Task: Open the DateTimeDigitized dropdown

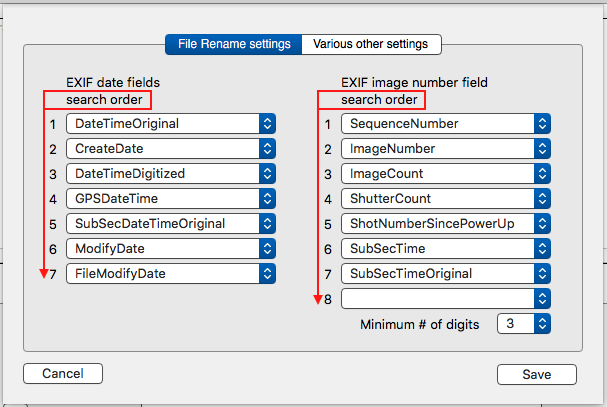Action: point(170,173)
